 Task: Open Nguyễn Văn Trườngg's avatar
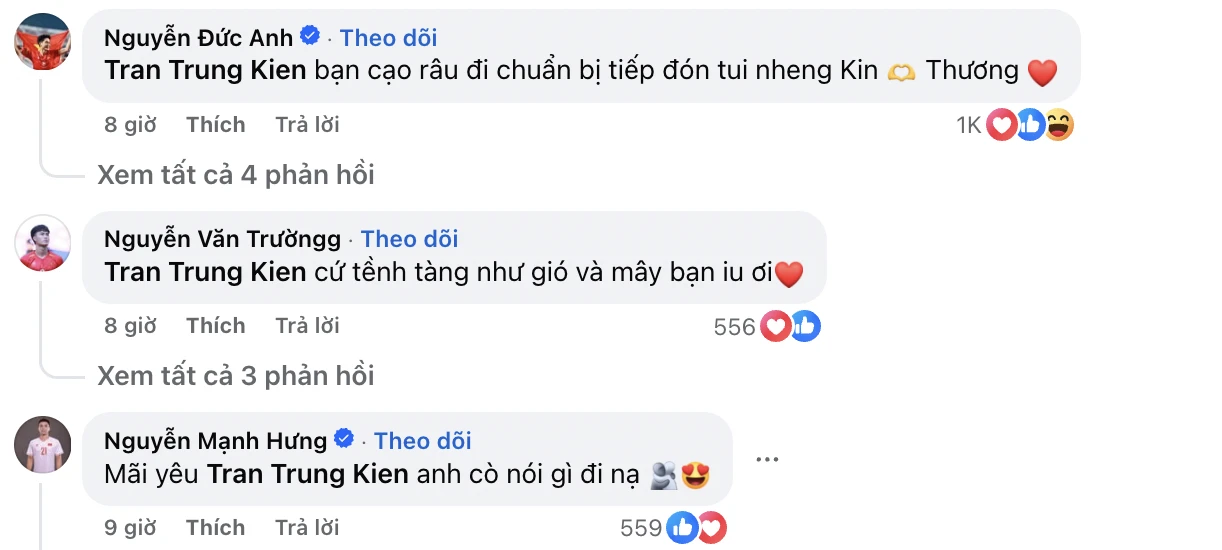tap(42, 243)
